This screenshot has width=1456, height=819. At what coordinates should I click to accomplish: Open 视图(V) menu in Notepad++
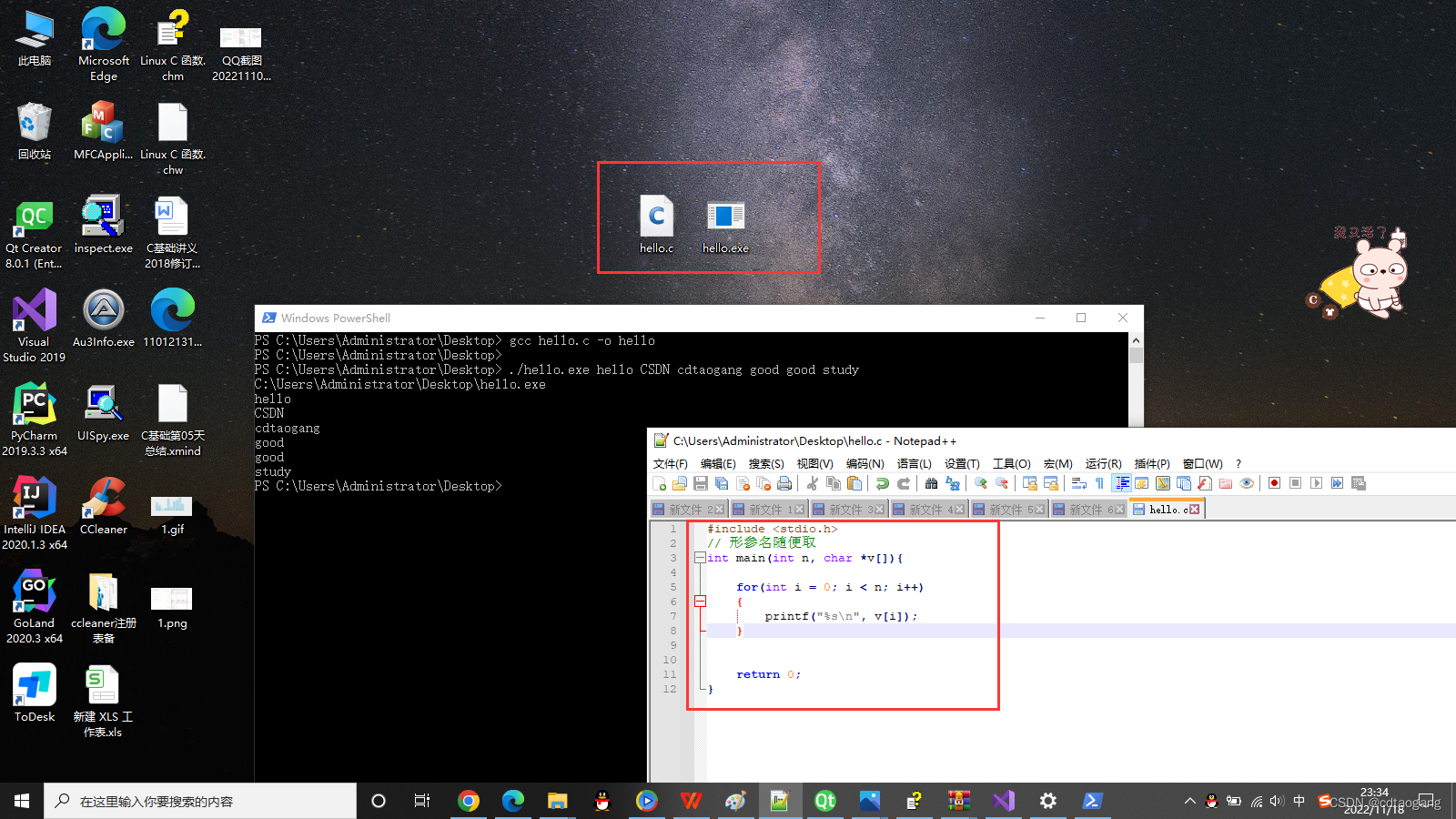point(814,464)
